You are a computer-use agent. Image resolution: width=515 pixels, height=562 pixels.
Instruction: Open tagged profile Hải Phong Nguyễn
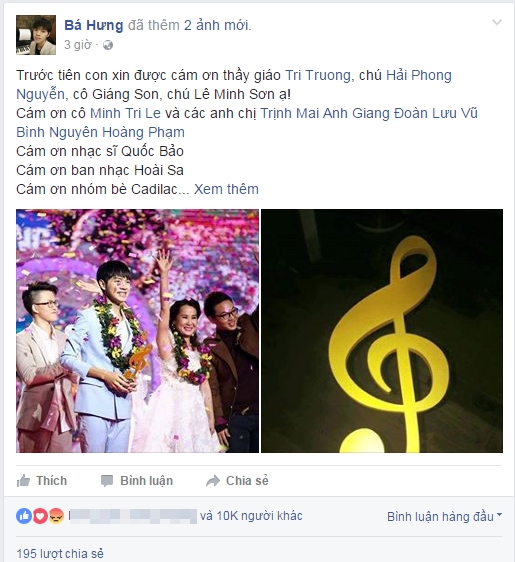(x=234, y=85)
